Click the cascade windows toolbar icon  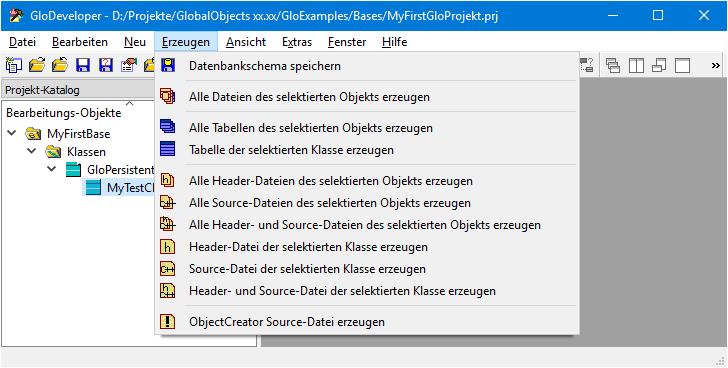613,65
